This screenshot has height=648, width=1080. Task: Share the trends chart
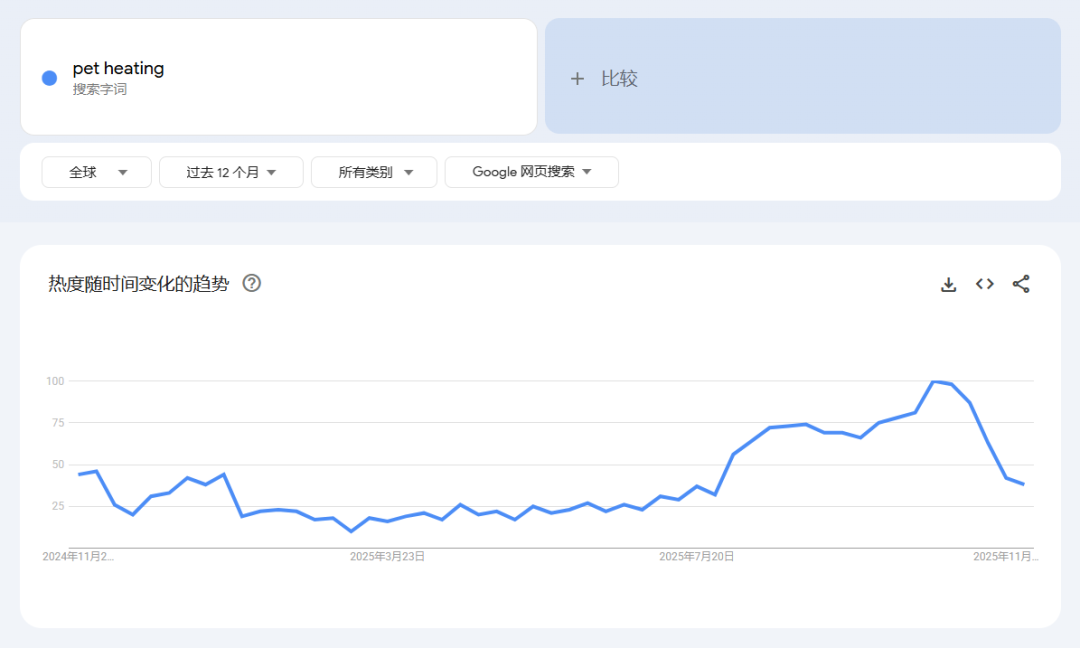(x=1021, y=284)
